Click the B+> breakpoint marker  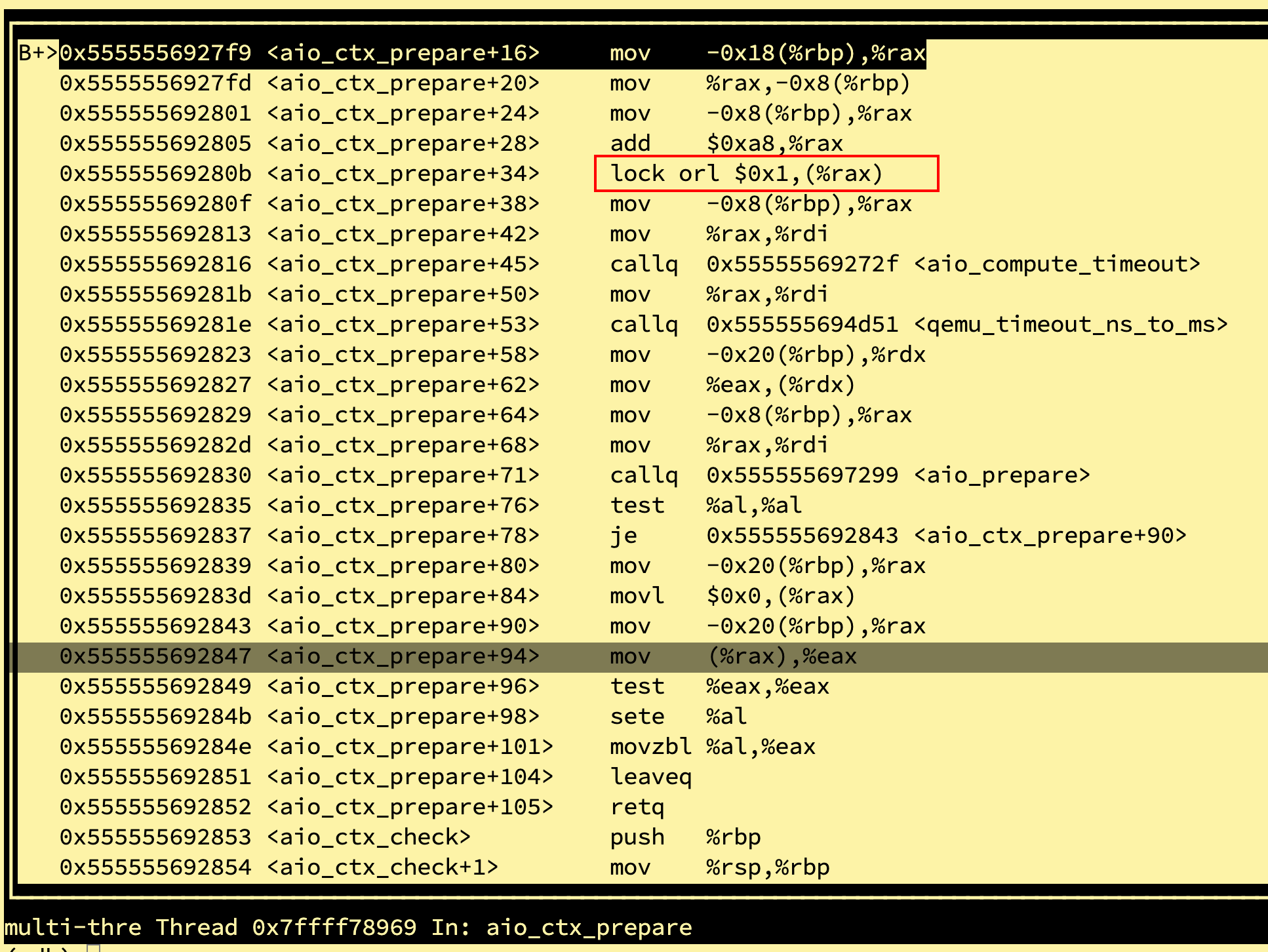38,53
